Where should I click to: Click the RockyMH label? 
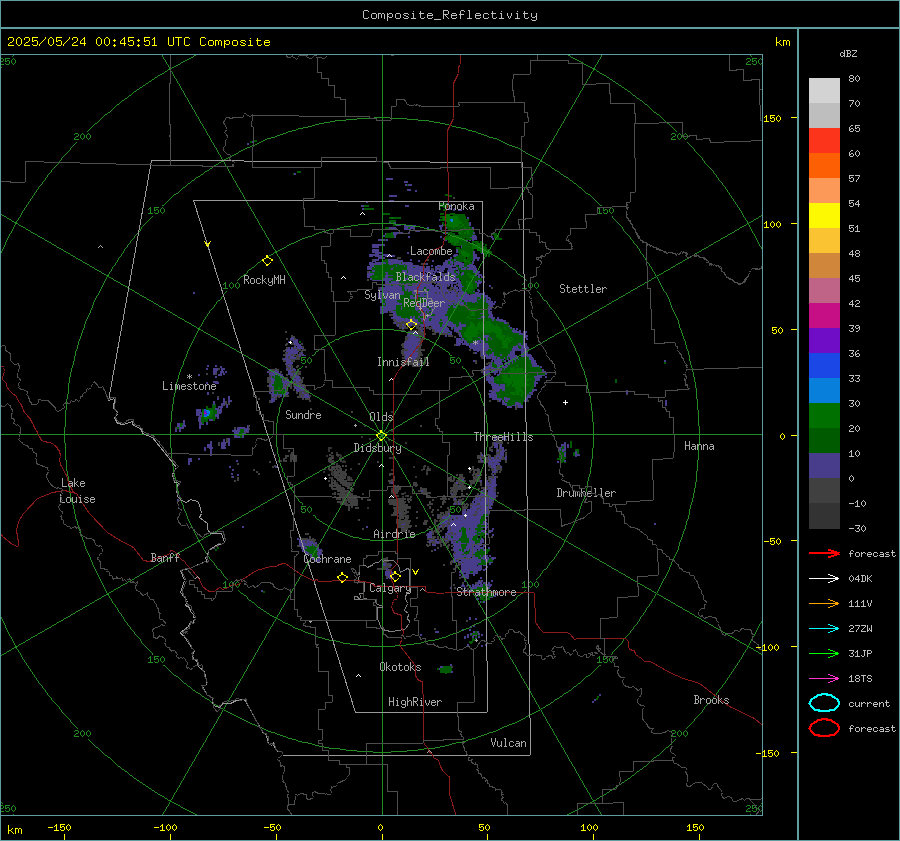264,280
